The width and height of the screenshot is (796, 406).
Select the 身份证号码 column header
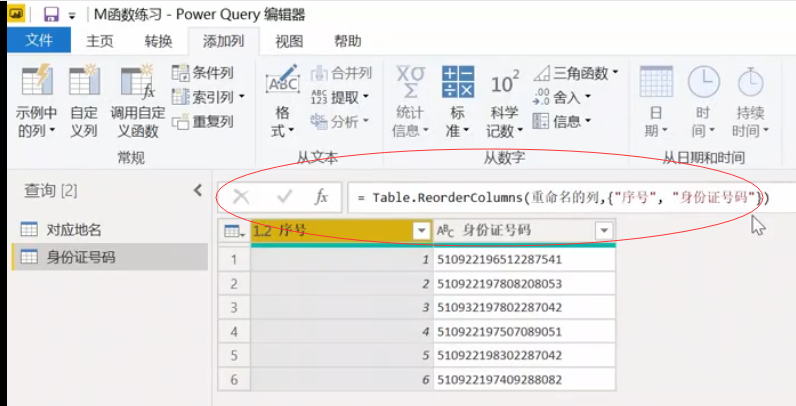524,231
